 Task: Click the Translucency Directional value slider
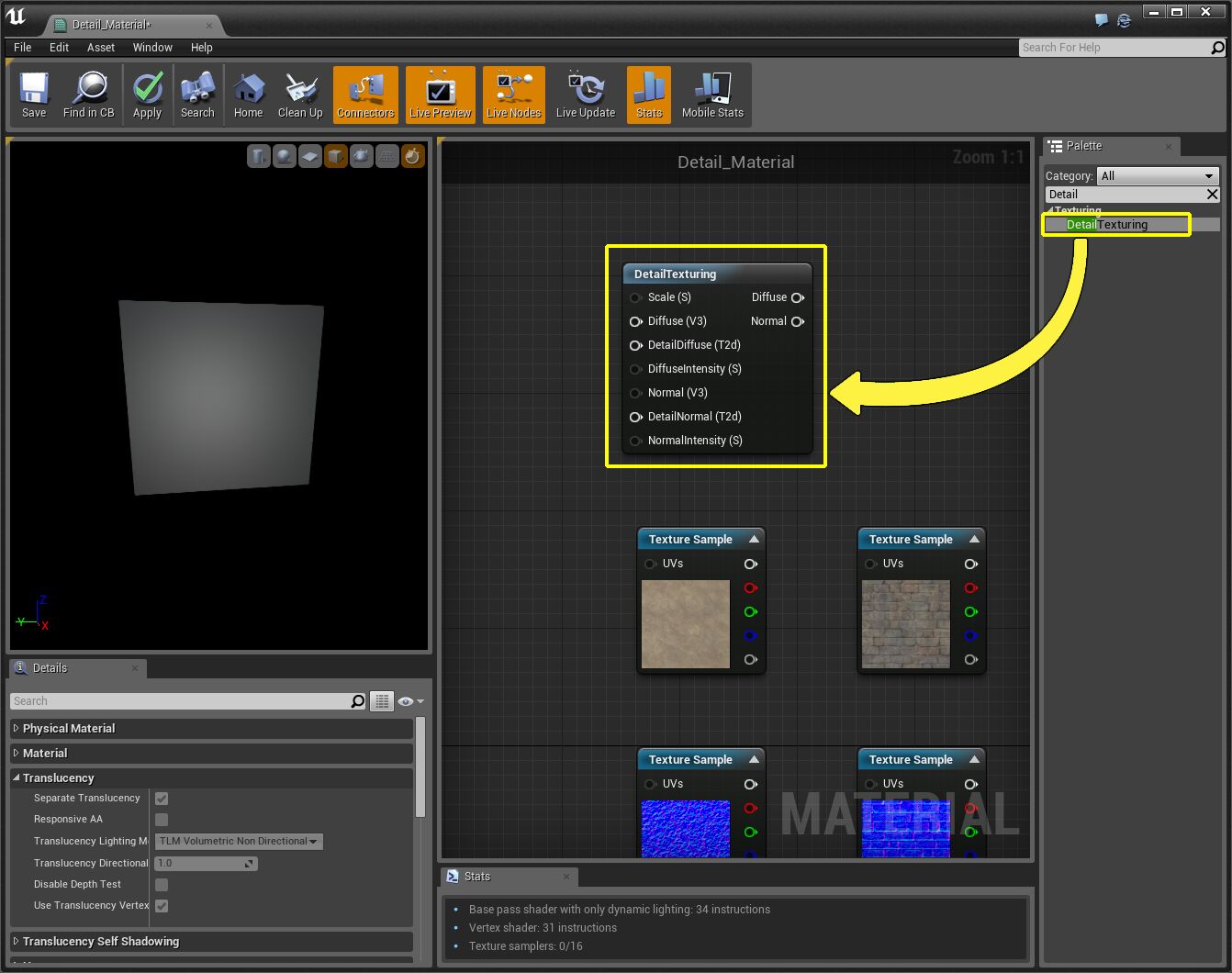tap(206, 864)
